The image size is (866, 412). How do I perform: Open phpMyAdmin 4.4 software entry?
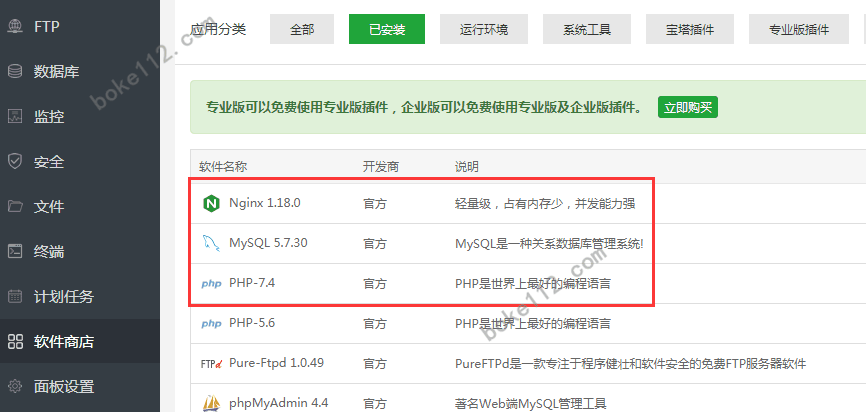point(278,403)
